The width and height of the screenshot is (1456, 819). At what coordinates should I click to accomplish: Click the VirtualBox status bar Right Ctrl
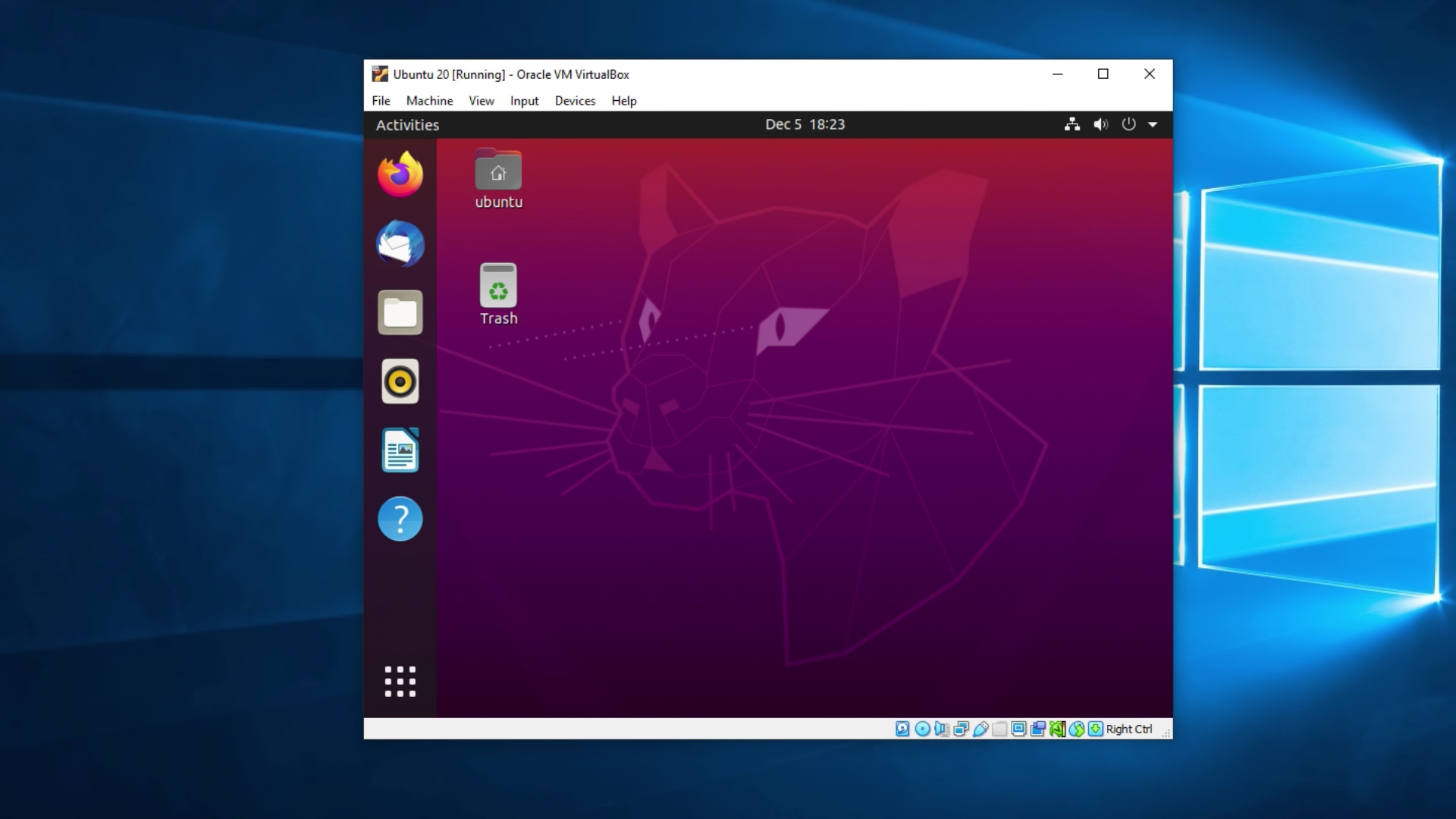(x=1128, y=728)
